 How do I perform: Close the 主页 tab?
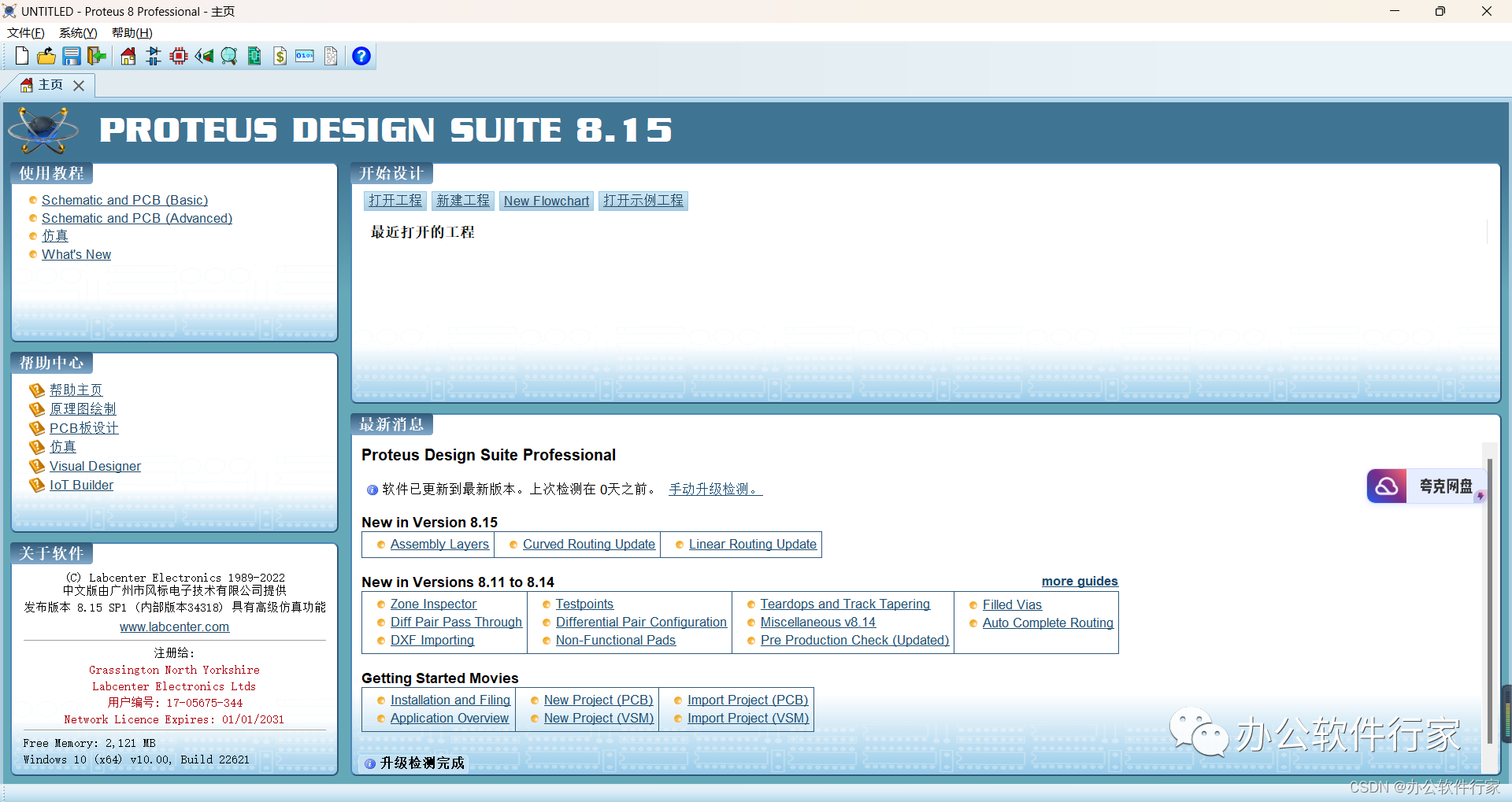click(x=79, y=86)
